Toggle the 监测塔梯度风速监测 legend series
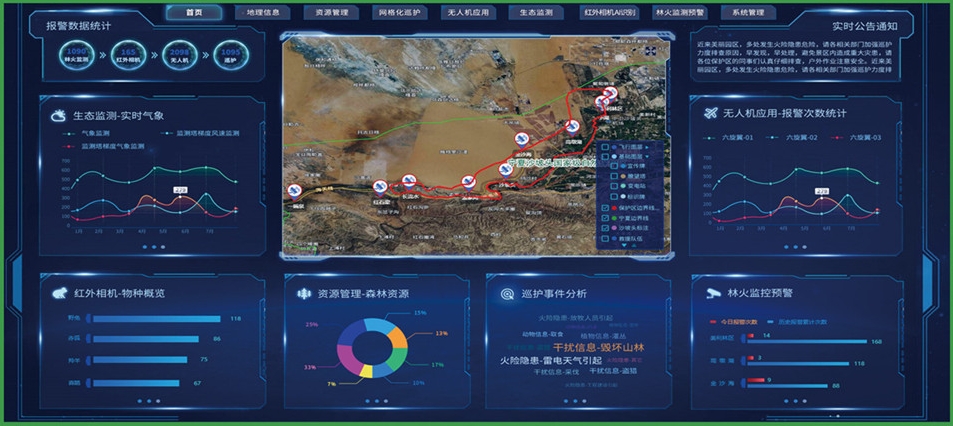953x426 pixels. coord(201,133)
